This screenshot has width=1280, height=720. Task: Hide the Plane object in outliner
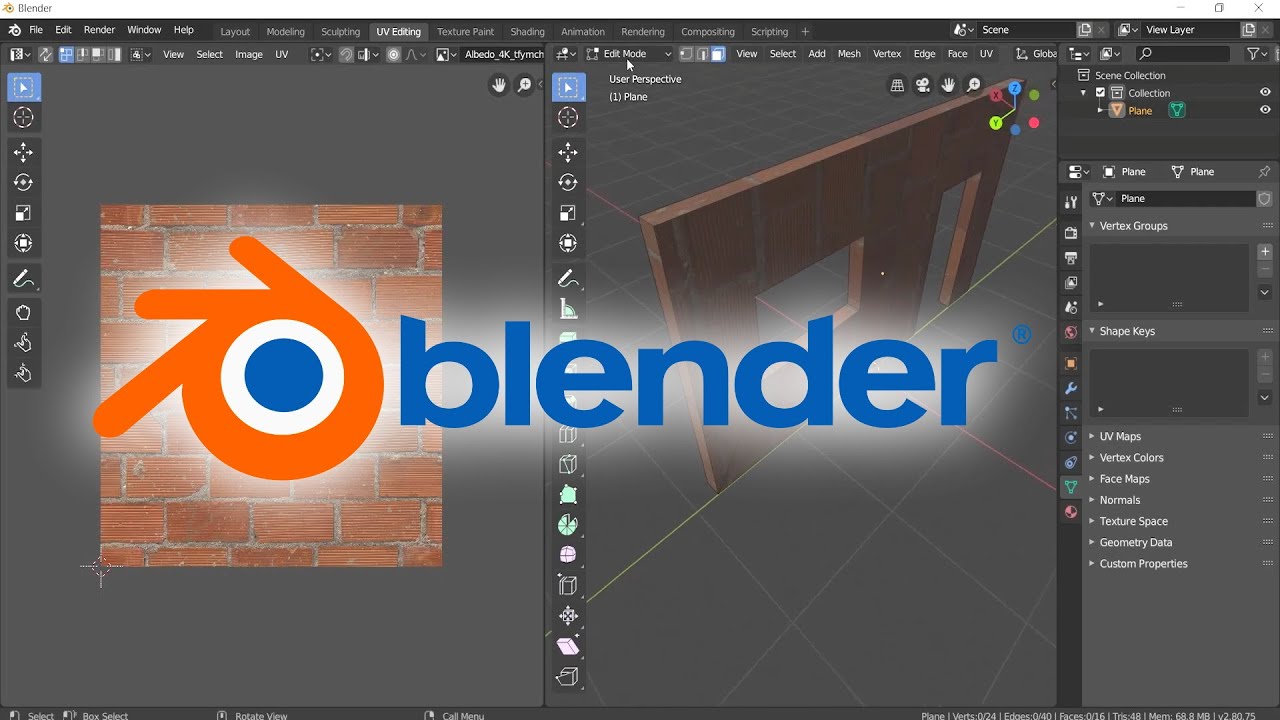tap(1265, 111)
